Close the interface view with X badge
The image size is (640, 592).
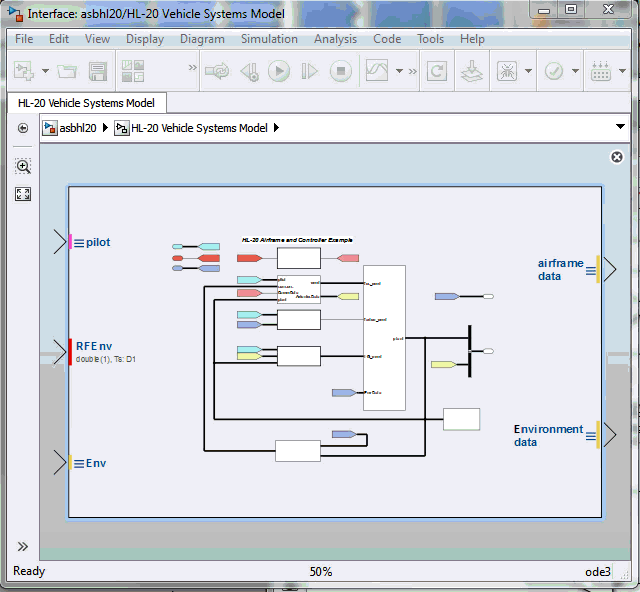(617, 157)
